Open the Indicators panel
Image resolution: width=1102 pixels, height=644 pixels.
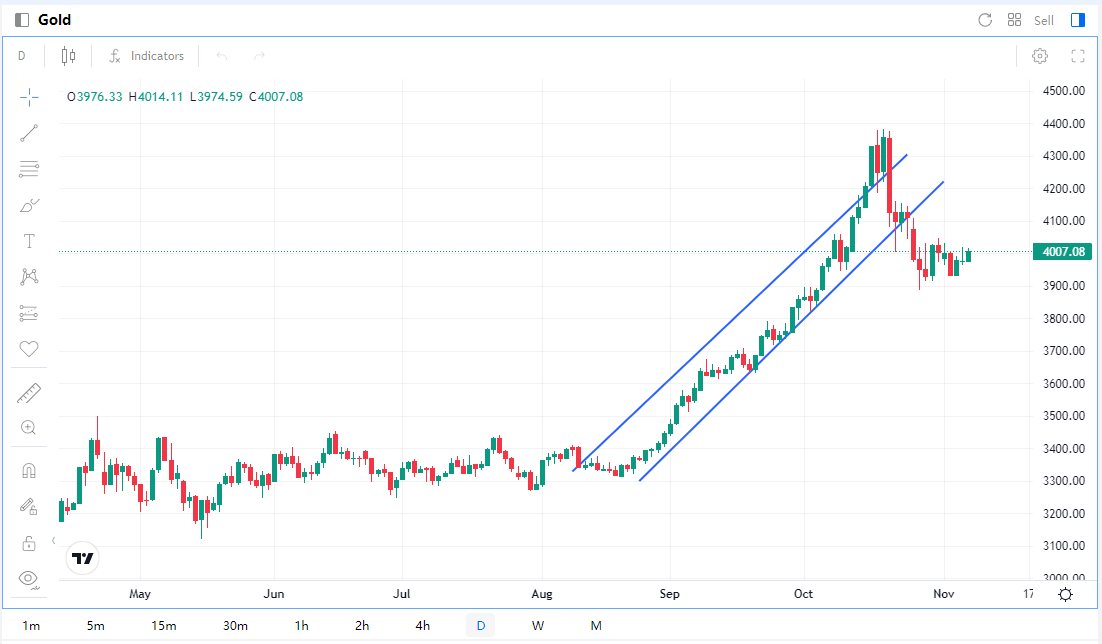coord(146,56)
